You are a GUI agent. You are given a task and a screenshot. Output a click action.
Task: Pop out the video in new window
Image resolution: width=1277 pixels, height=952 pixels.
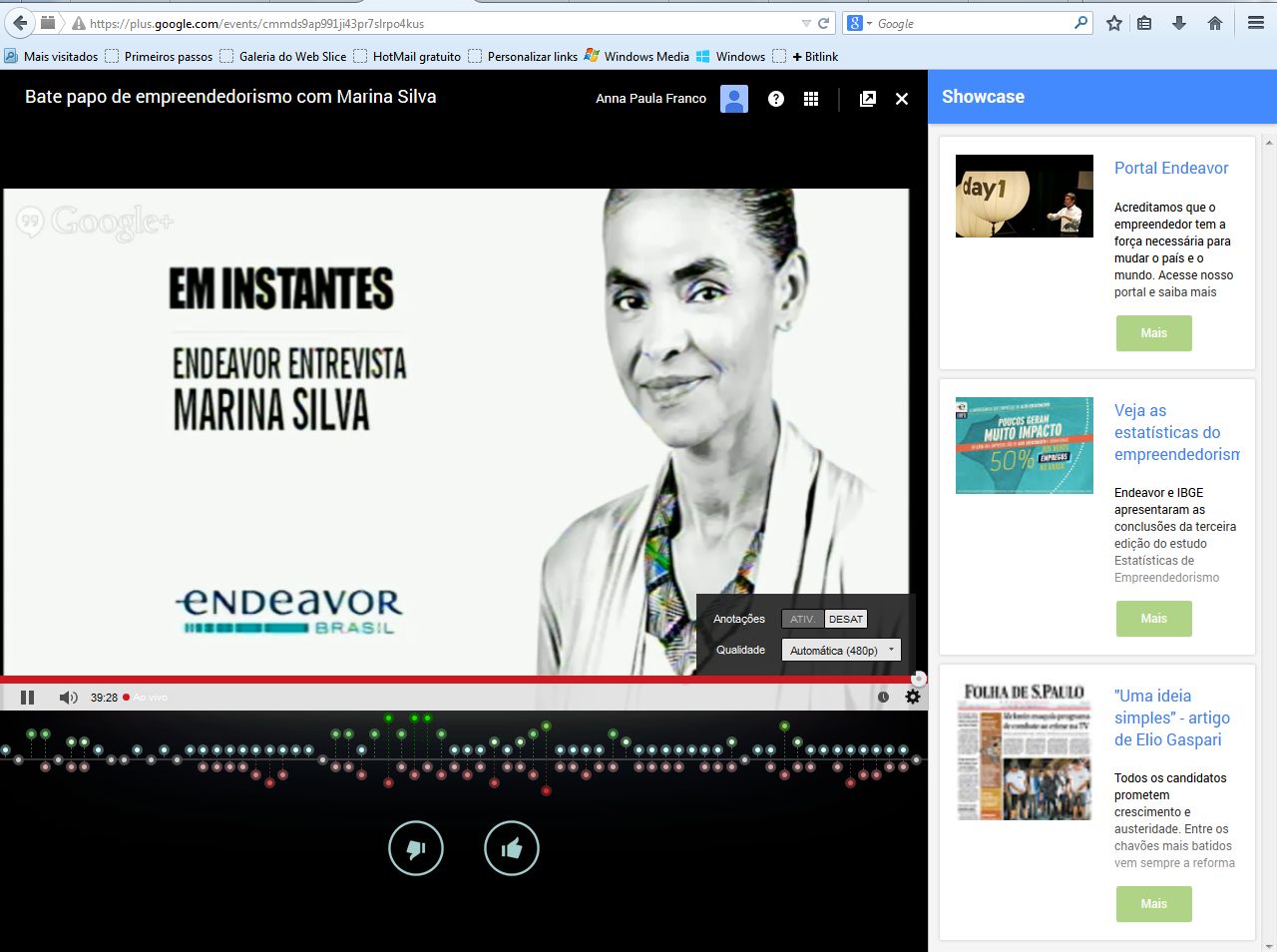coord(867,98)
